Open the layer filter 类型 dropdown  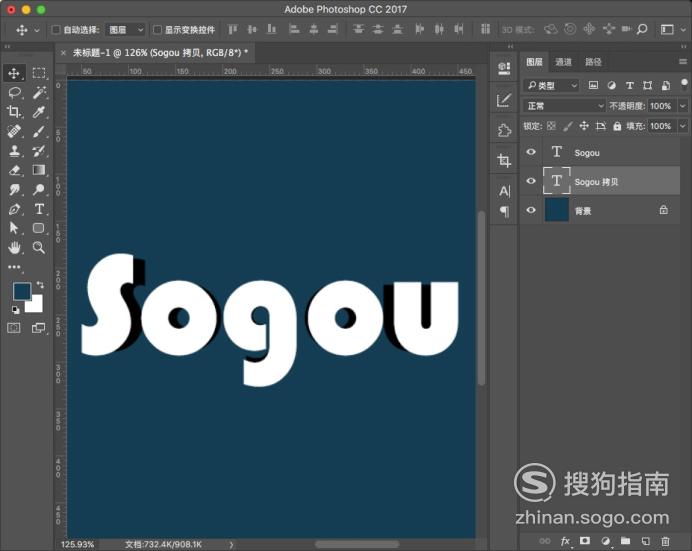[x=551, y=85]
